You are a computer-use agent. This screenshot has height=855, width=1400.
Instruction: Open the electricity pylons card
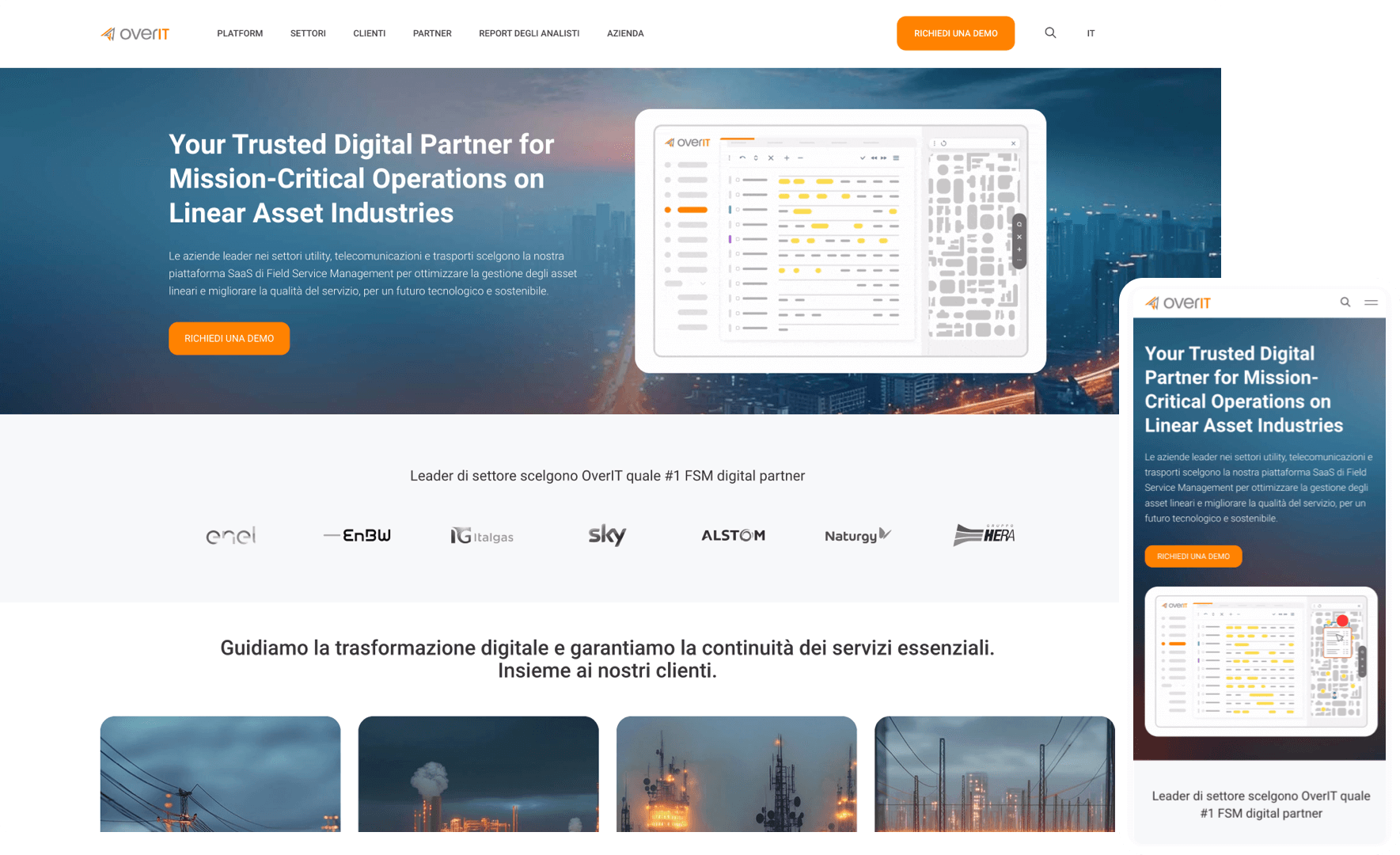click(994, 773)
